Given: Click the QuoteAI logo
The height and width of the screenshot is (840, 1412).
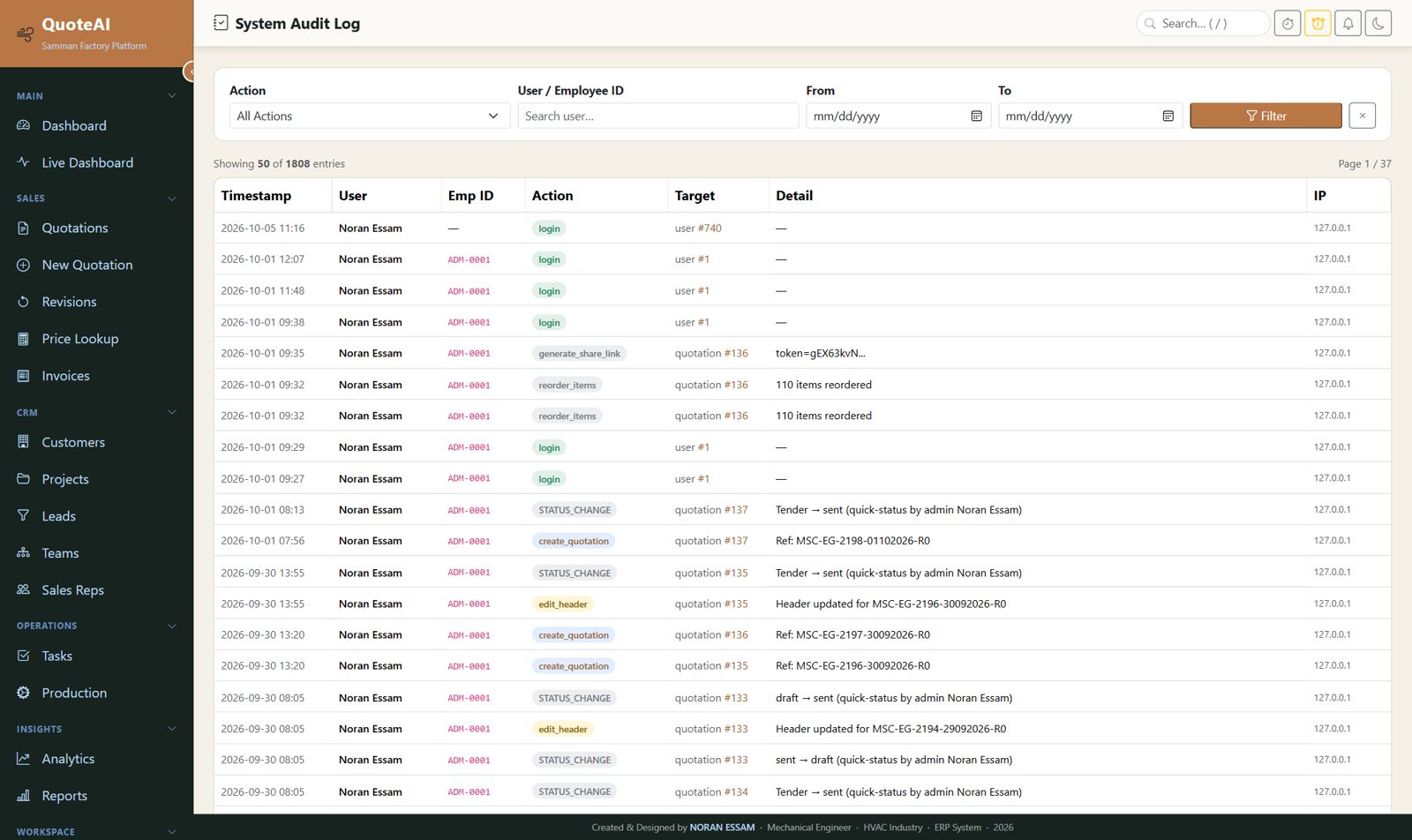Looking at the screenshot, I should (76, 25).
